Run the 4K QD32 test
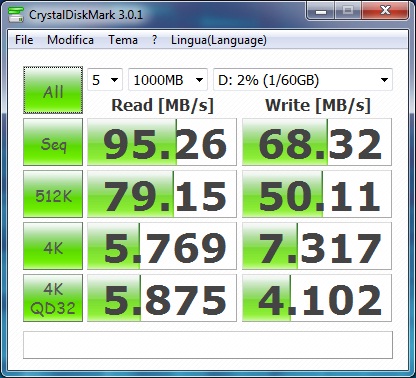This screenshot has width=416, height=378. click(53, 298)
